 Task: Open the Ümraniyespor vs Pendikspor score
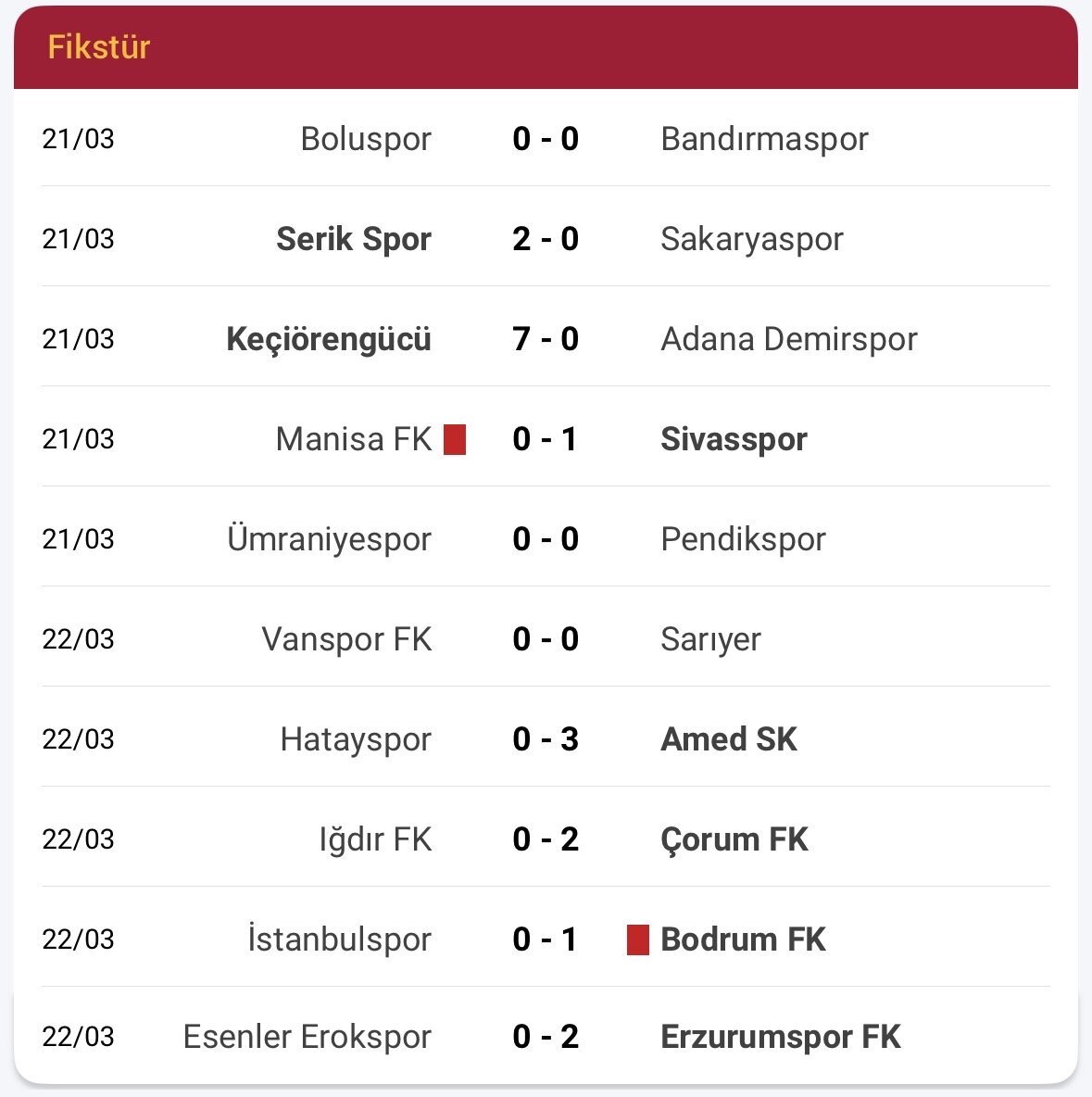pos(546,539)
